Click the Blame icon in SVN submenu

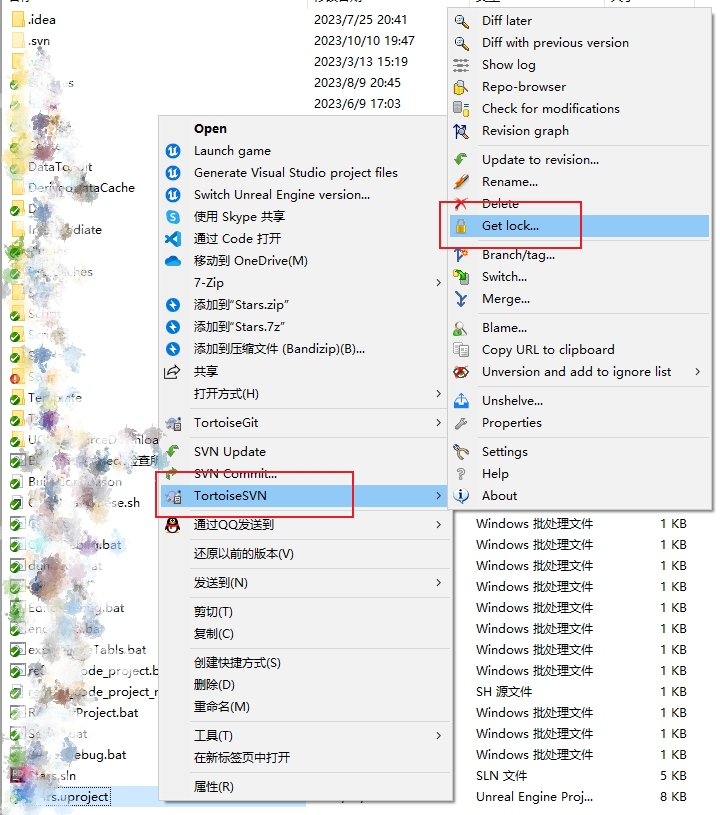coord(461,328)
